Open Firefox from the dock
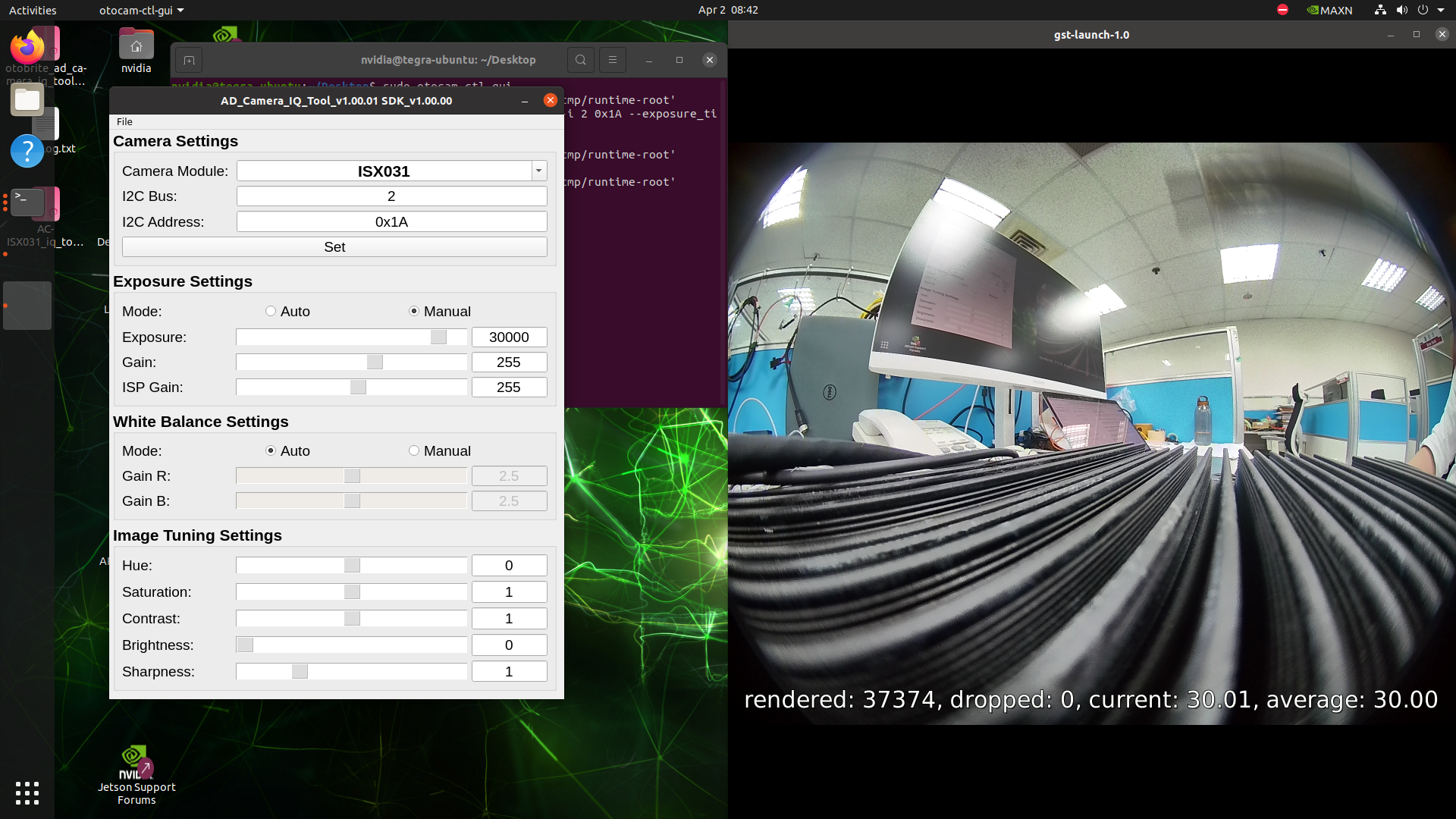 [27, 47]
